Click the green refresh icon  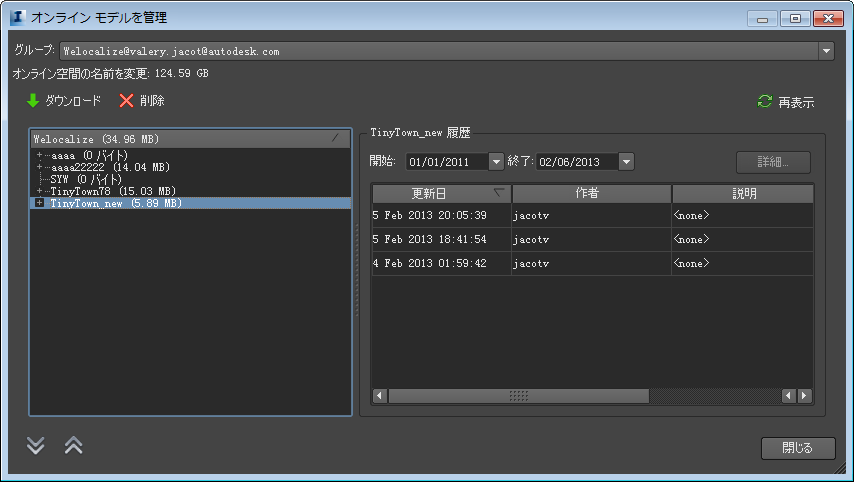click(765, 101)
